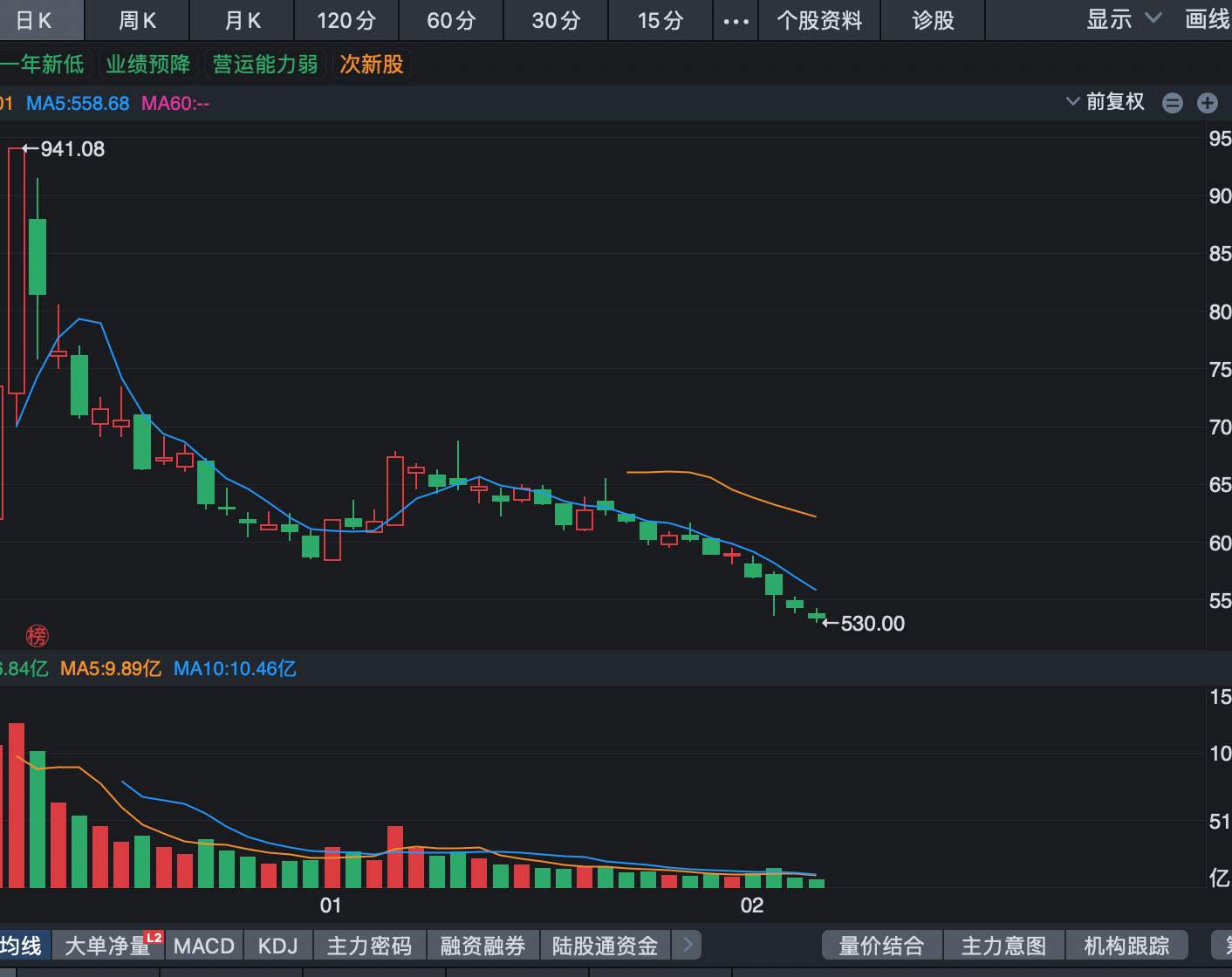Open the 显示 display dropdown
Viewport: 1232px width, 977px height.
coord(1124,19)
